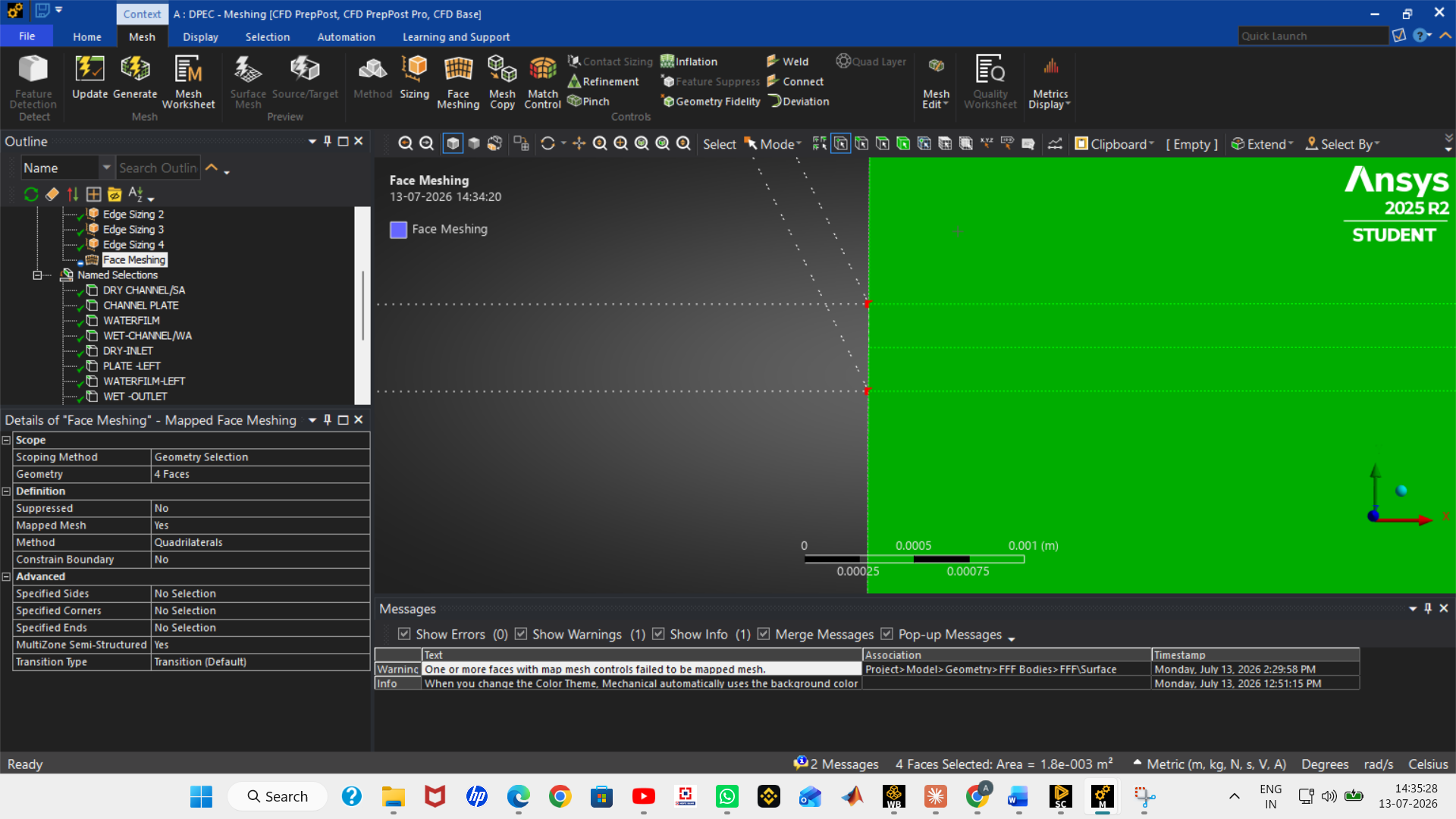Click the Rotate view tool

coord(548,143)
